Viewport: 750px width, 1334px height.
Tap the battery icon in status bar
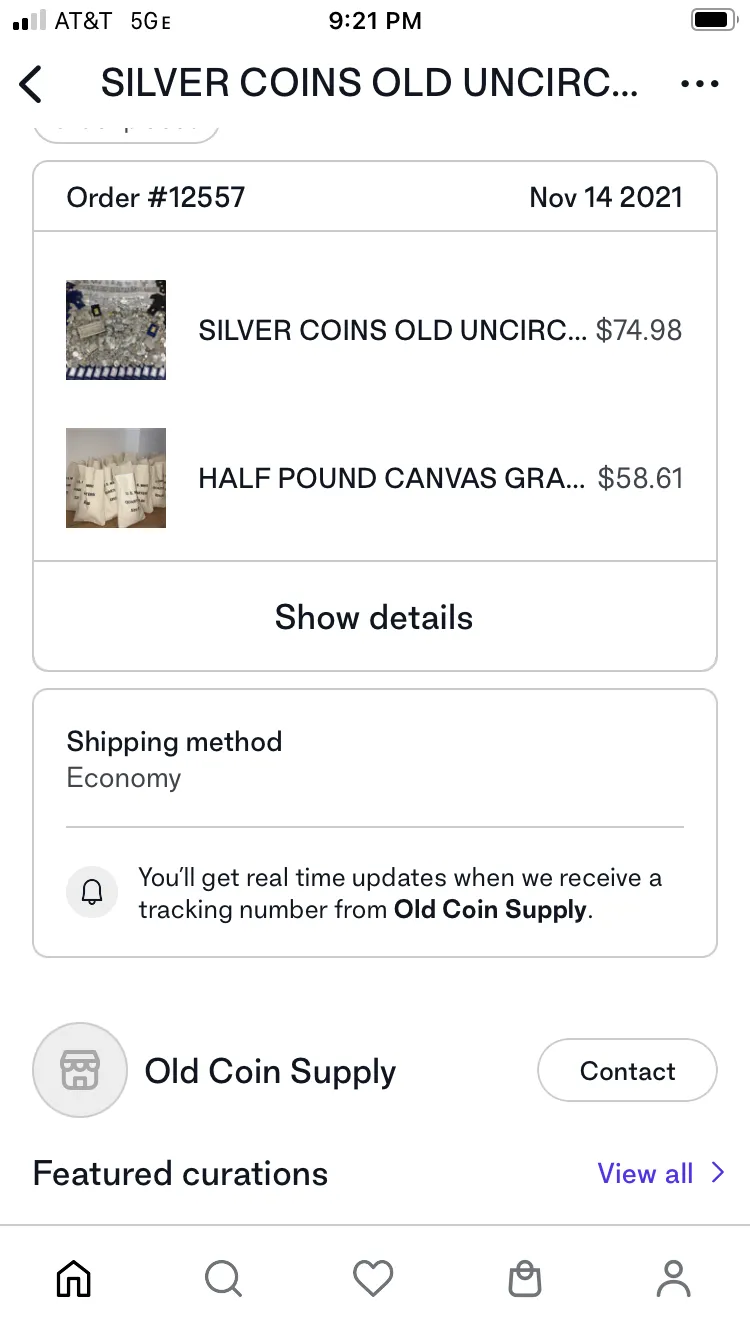point(713,21)
